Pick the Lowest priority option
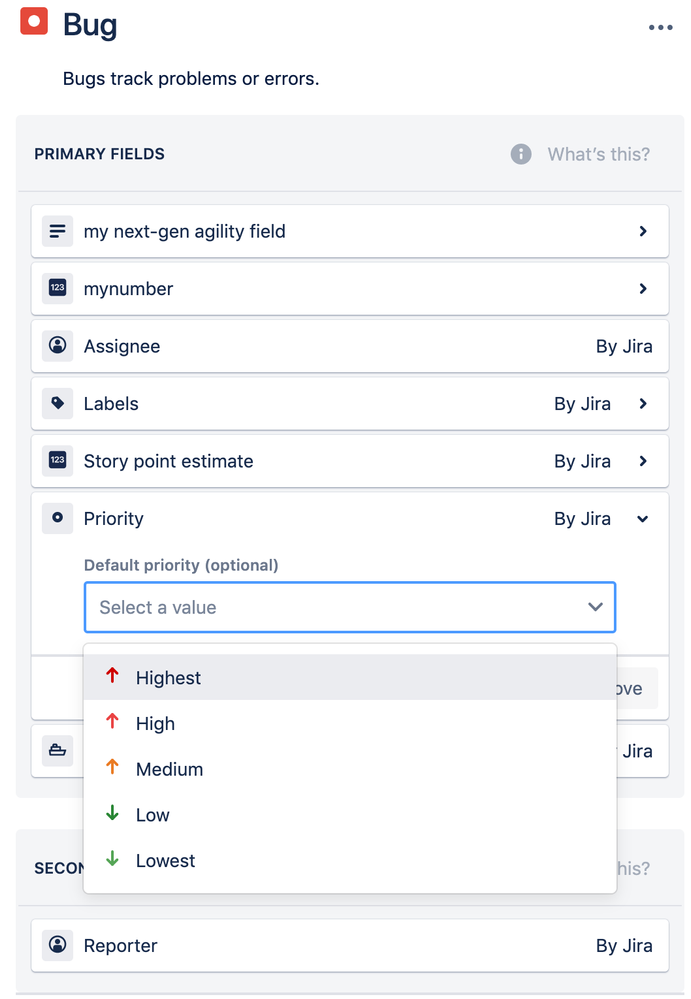This screenshot has height=999, width=691. pyautogui.click(x=165, y=860)
